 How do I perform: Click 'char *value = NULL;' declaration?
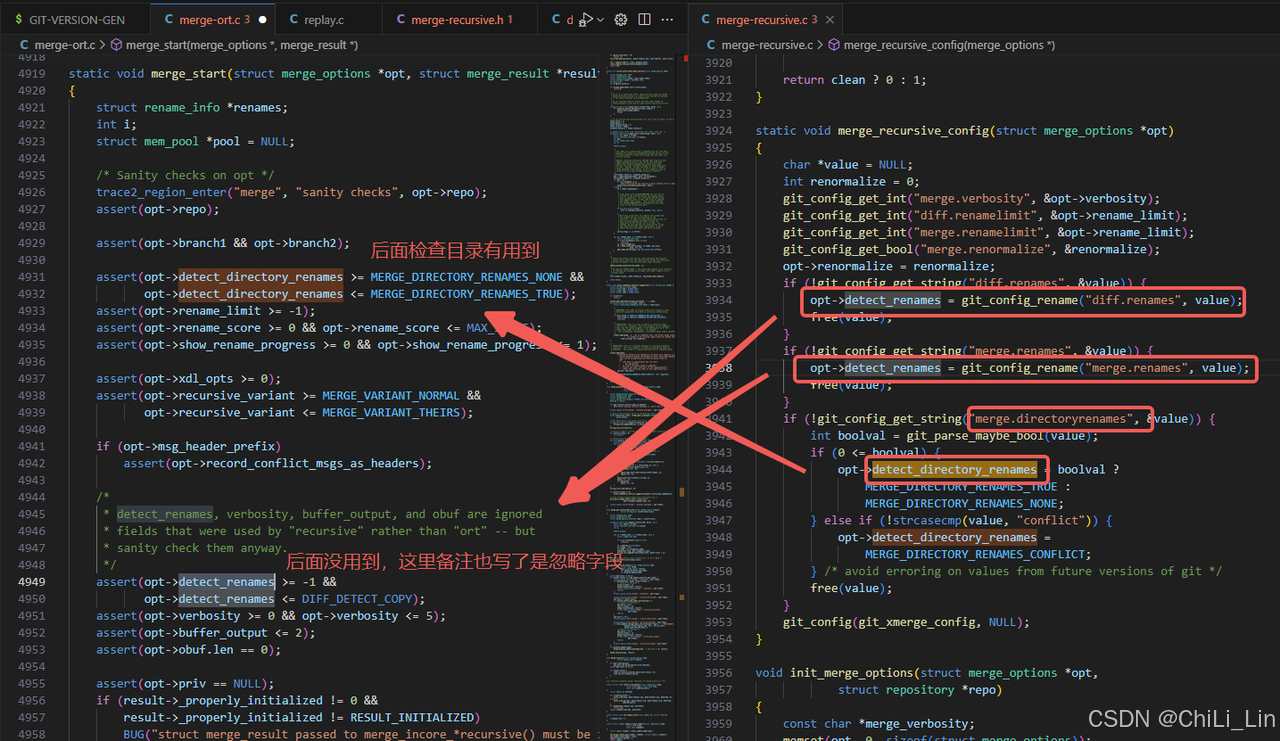pyautogui.click(x=847, y=164)
